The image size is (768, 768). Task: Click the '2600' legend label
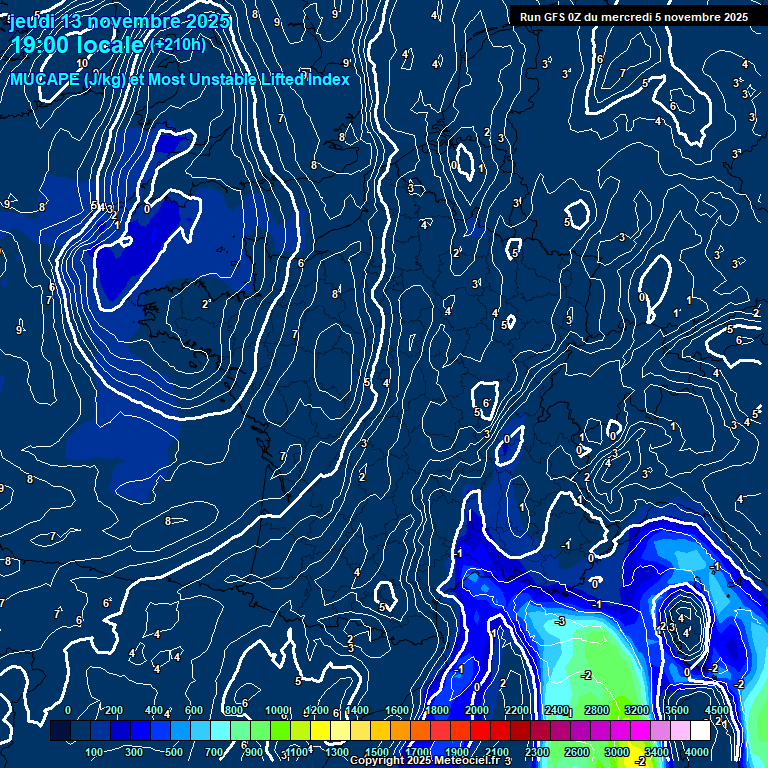coord(576,752)
